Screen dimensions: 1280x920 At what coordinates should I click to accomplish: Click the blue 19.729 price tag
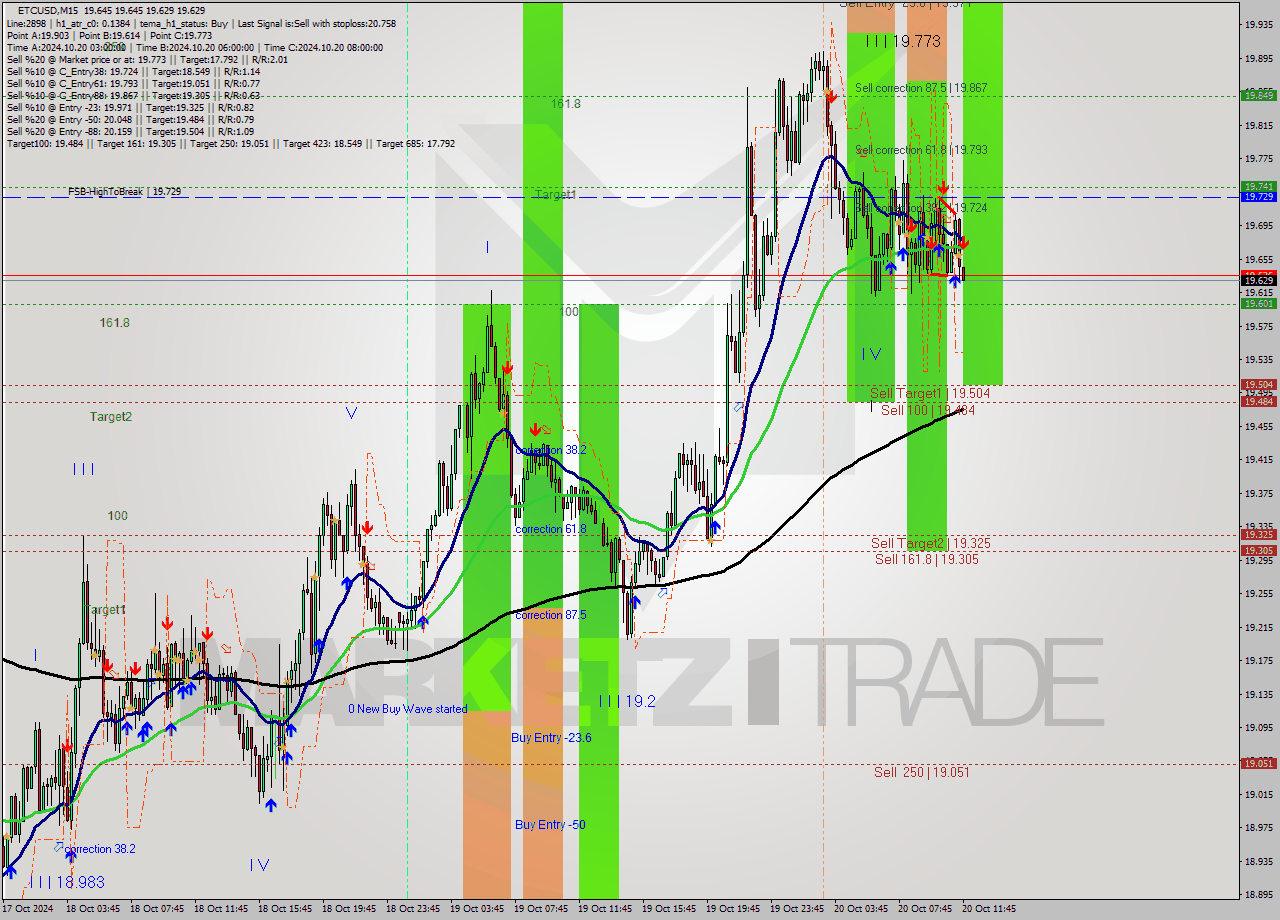1258,197
